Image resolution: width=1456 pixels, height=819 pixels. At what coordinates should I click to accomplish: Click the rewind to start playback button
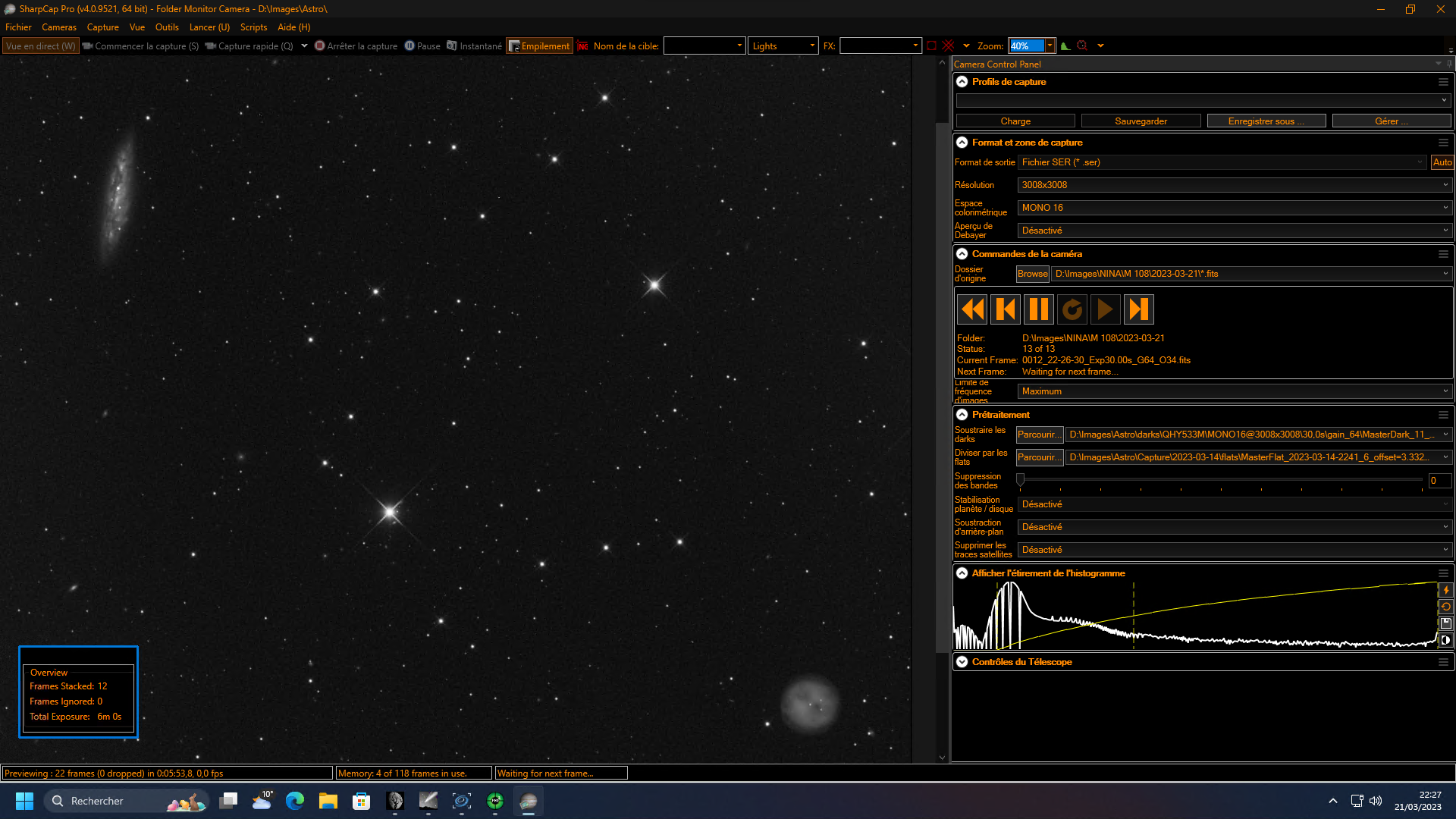972,309
